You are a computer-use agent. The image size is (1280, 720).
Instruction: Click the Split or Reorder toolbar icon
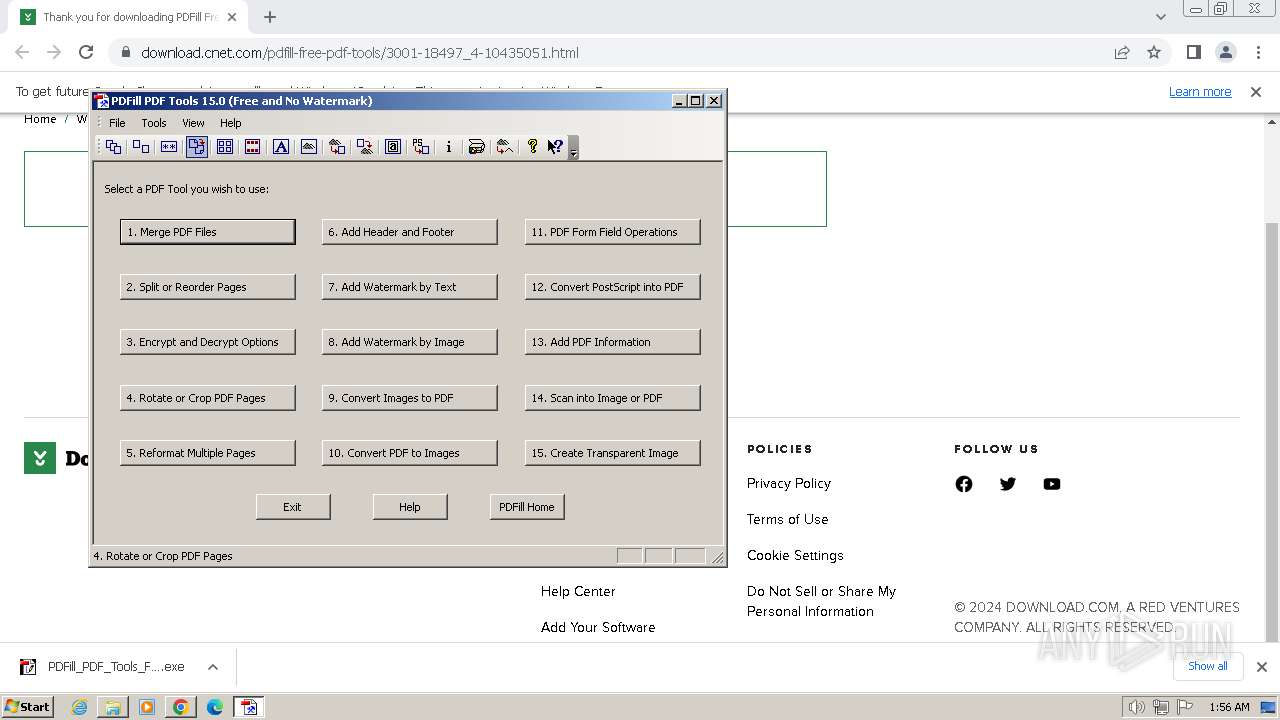(x=141, y=147)
